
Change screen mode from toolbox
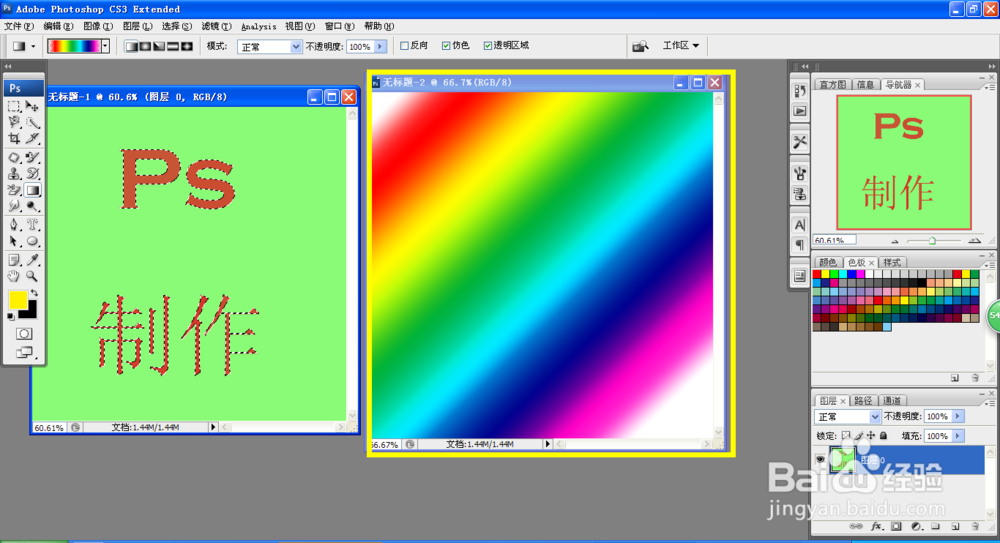click(x=24, y=352)
